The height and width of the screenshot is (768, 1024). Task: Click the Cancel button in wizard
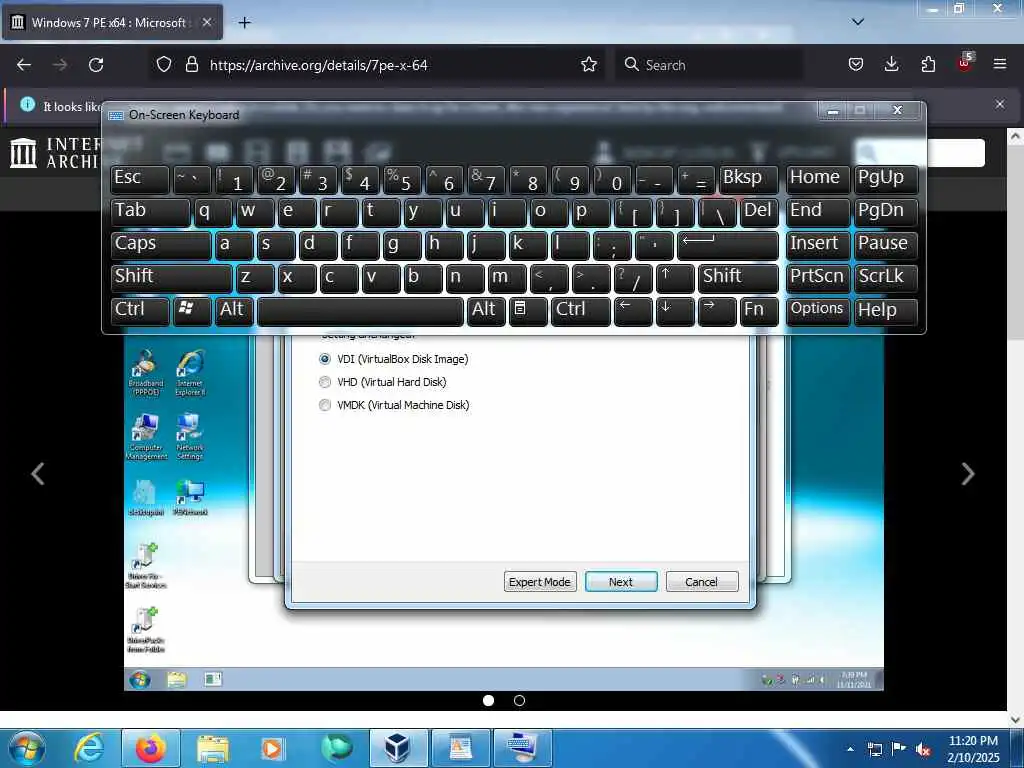pos(701,581)
